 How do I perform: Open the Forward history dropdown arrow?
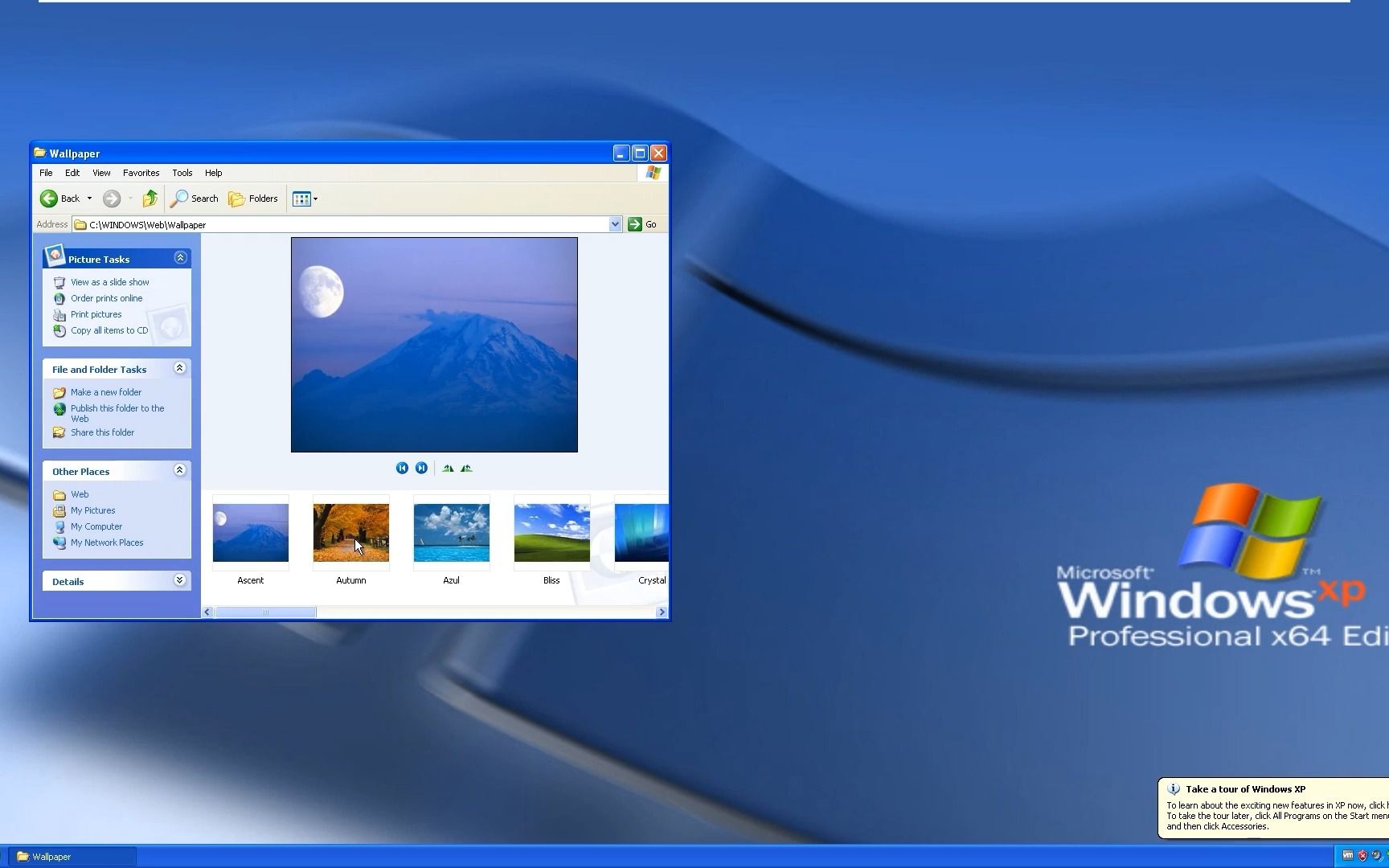point(130,199)
